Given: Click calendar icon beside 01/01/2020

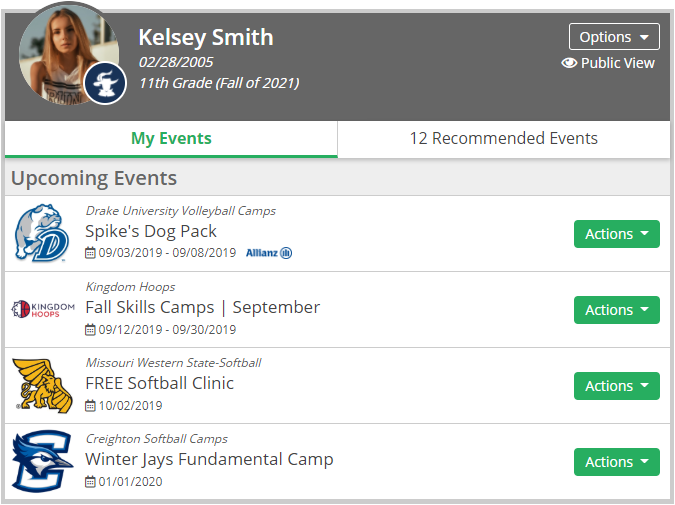Looking at the screenshot, I should click(90, 481).
